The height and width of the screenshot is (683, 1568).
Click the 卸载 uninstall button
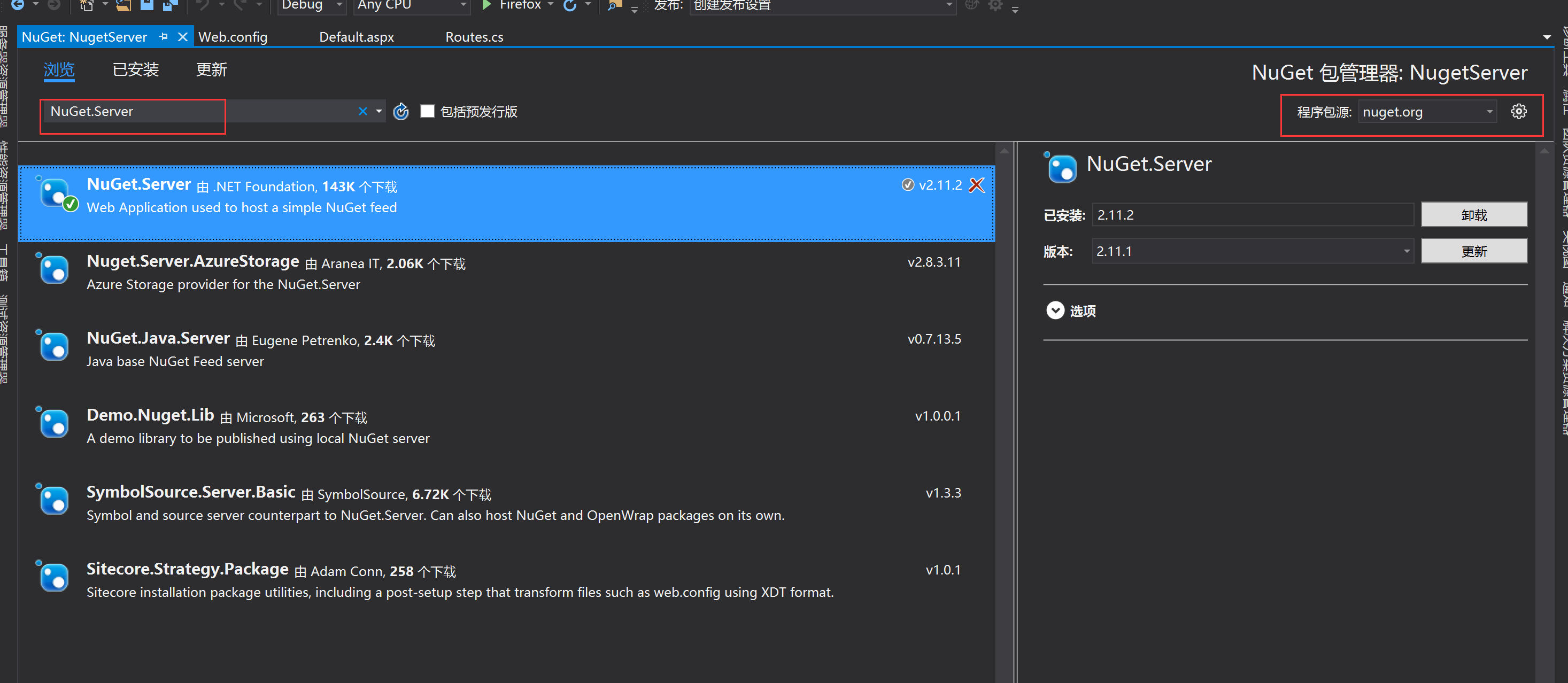coord(1474,215)
